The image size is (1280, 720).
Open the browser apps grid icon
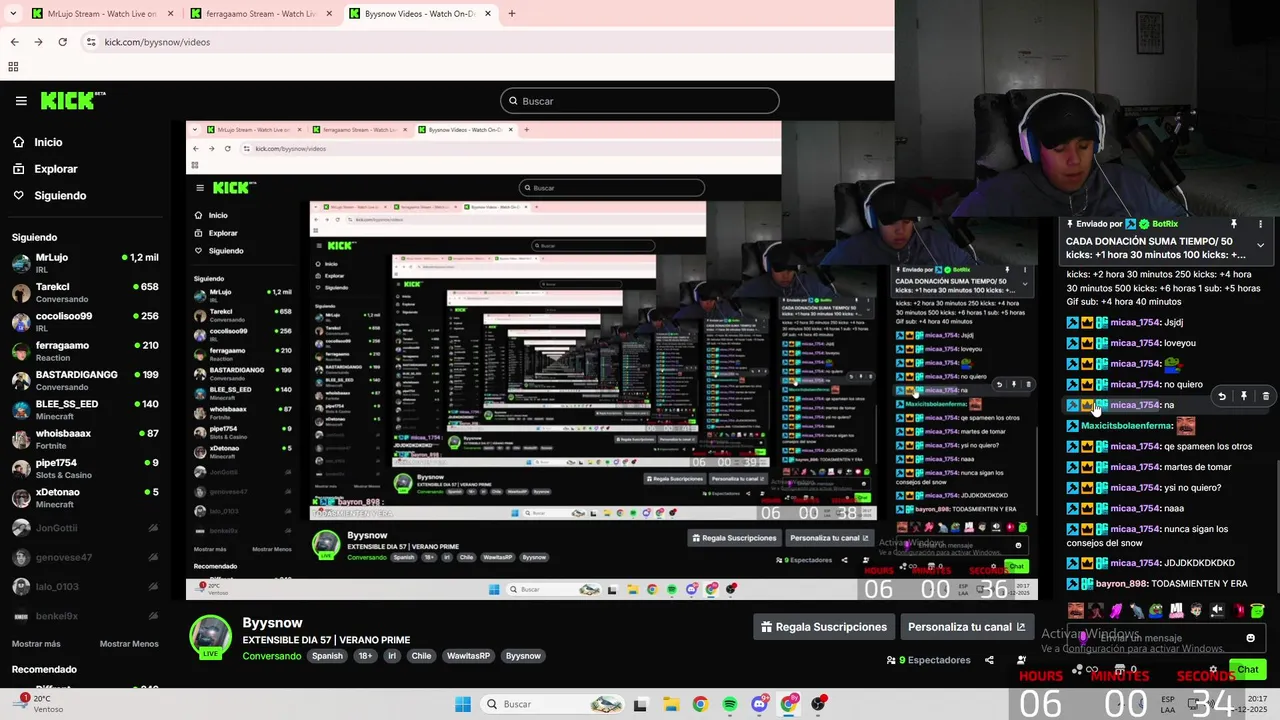13,67
